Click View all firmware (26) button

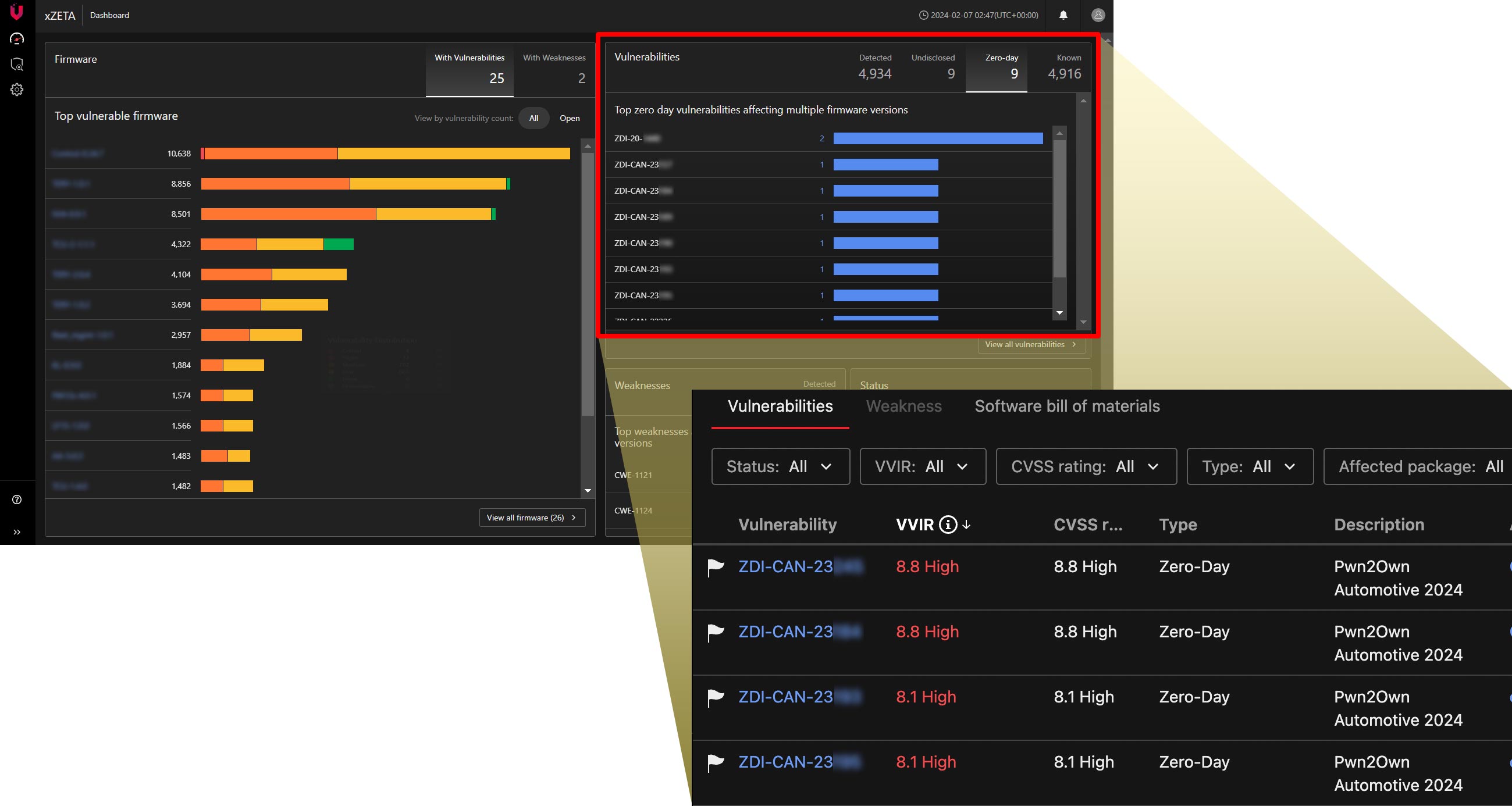(532, 518)
